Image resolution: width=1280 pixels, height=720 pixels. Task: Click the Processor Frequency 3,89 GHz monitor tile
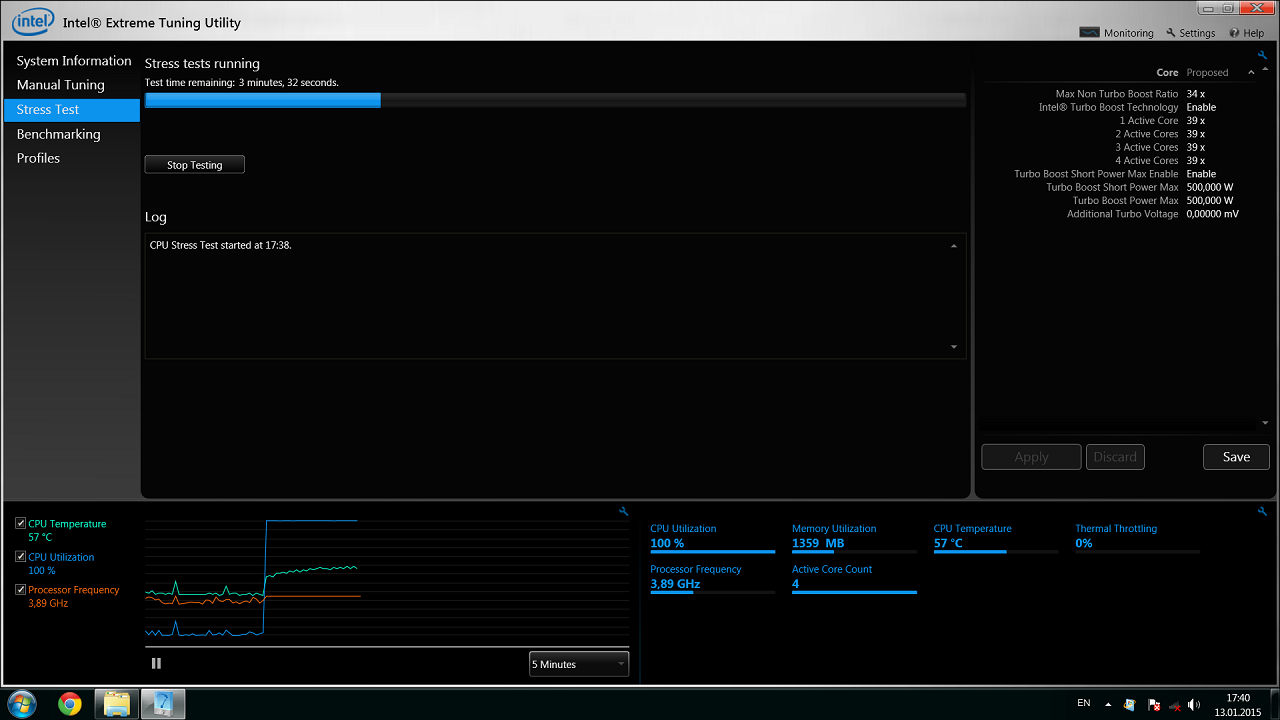pyautogui.click(x=712, y=578)
